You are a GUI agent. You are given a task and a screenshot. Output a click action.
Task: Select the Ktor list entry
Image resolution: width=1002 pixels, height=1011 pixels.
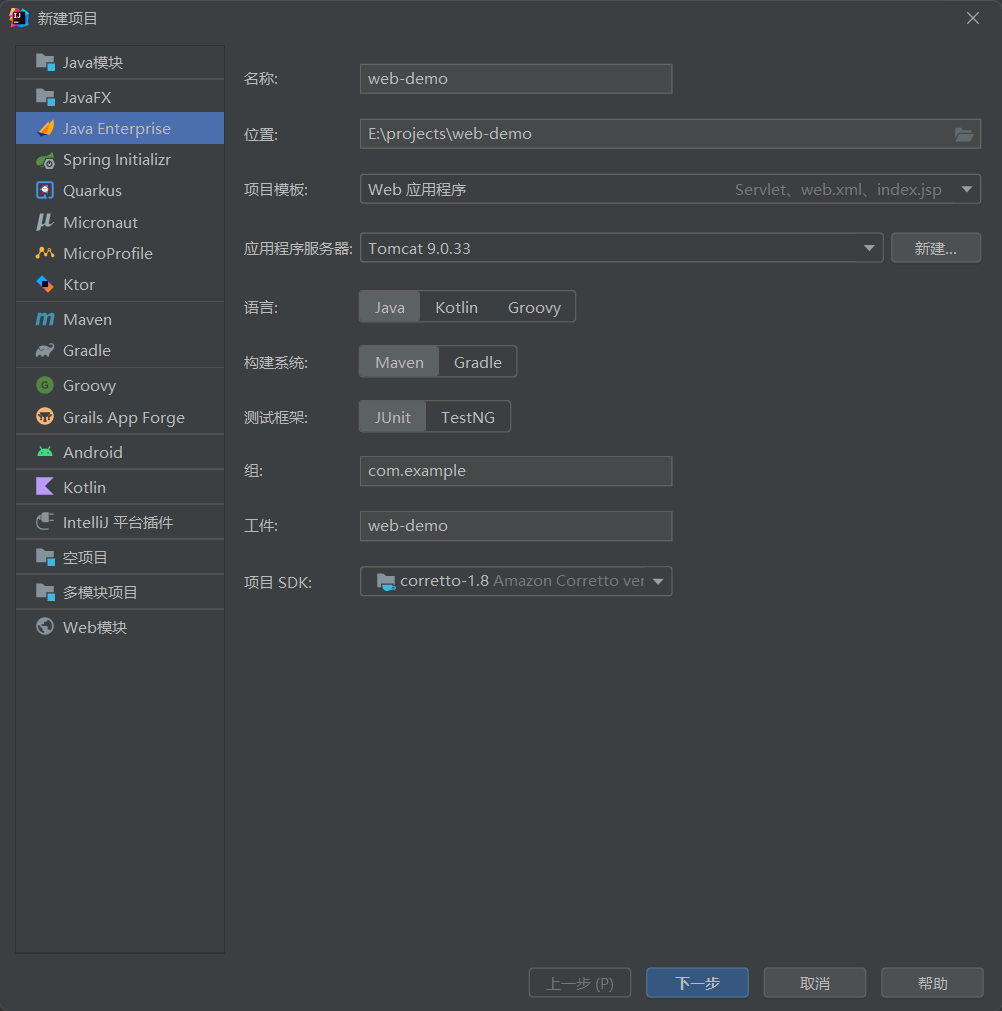(120, 284)
